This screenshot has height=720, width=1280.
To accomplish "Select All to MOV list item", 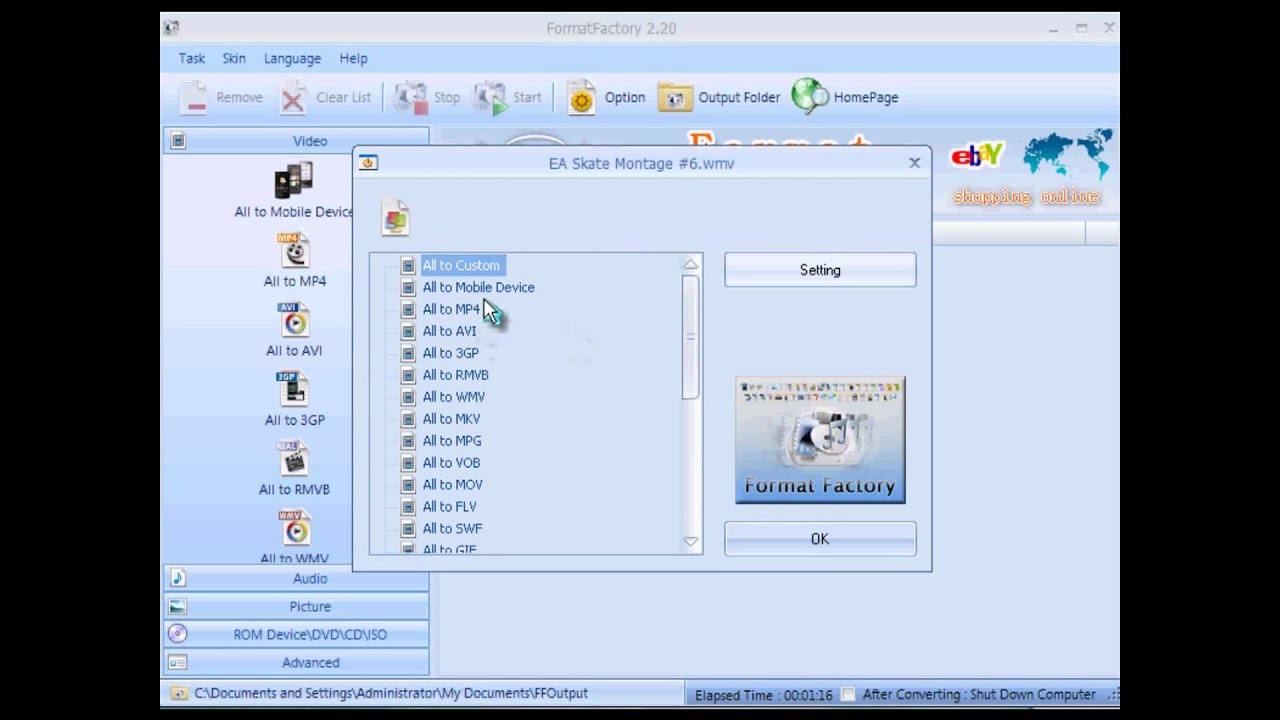I will [x=452, y=485].
